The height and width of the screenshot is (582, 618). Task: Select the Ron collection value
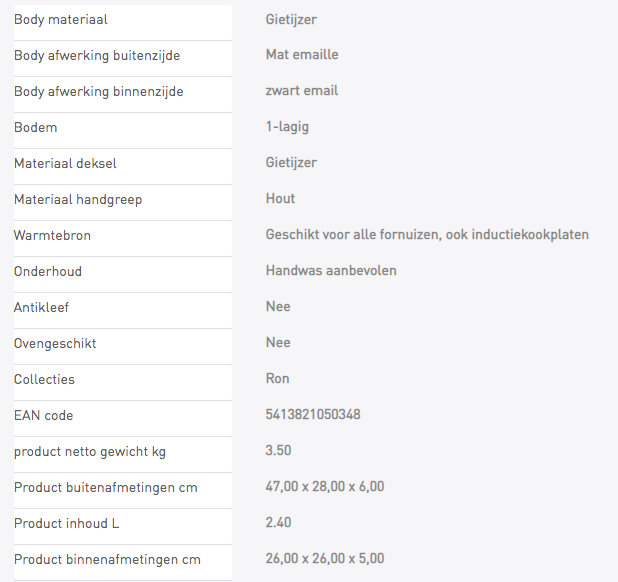[x=277, y=378]
